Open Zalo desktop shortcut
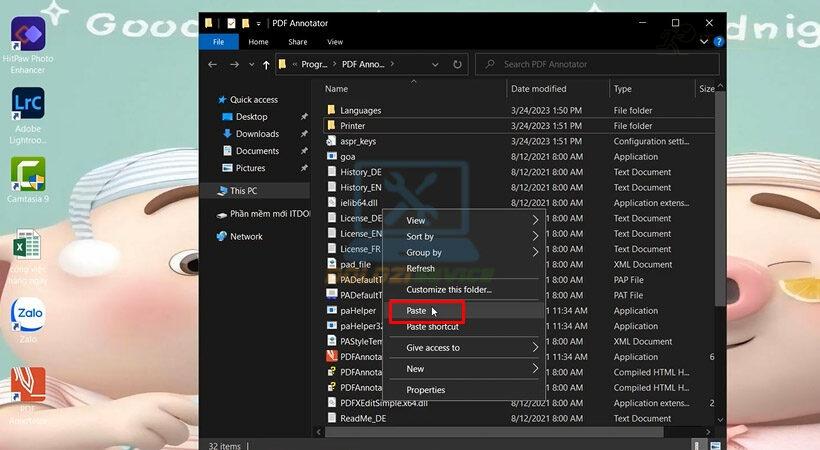 [28, 316]
